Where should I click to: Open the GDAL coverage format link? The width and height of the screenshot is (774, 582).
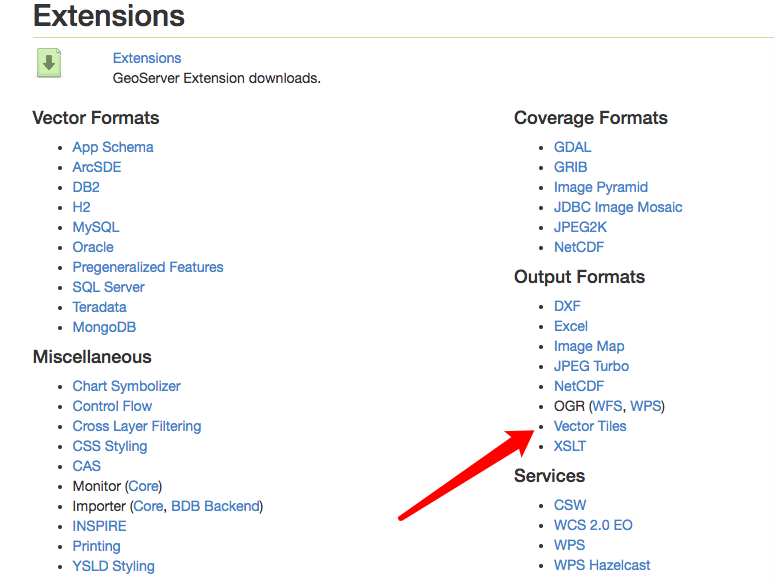[572, 147]
